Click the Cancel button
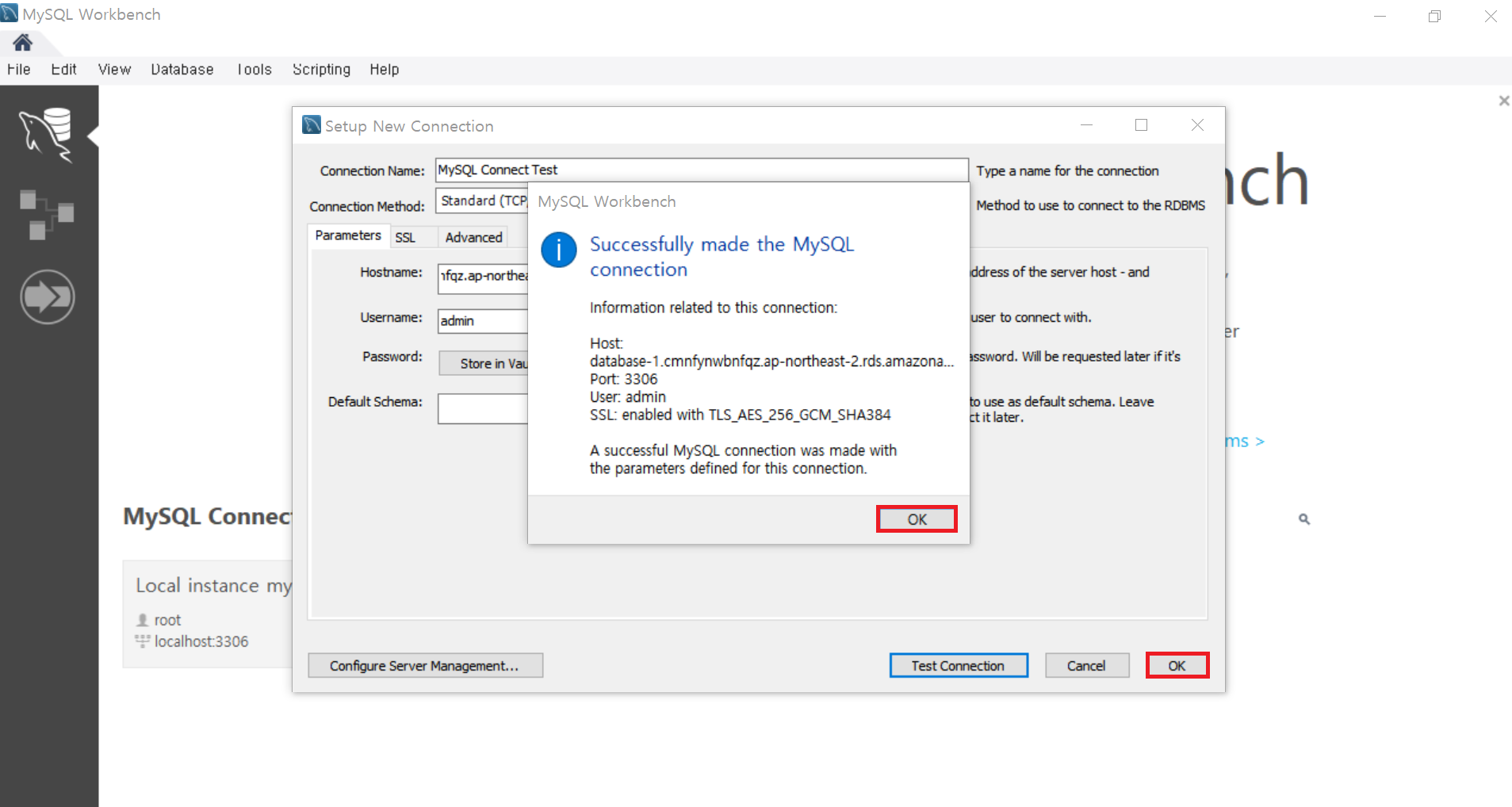The height and width of the screenshot is (807, 1512). pos(1086,666)
